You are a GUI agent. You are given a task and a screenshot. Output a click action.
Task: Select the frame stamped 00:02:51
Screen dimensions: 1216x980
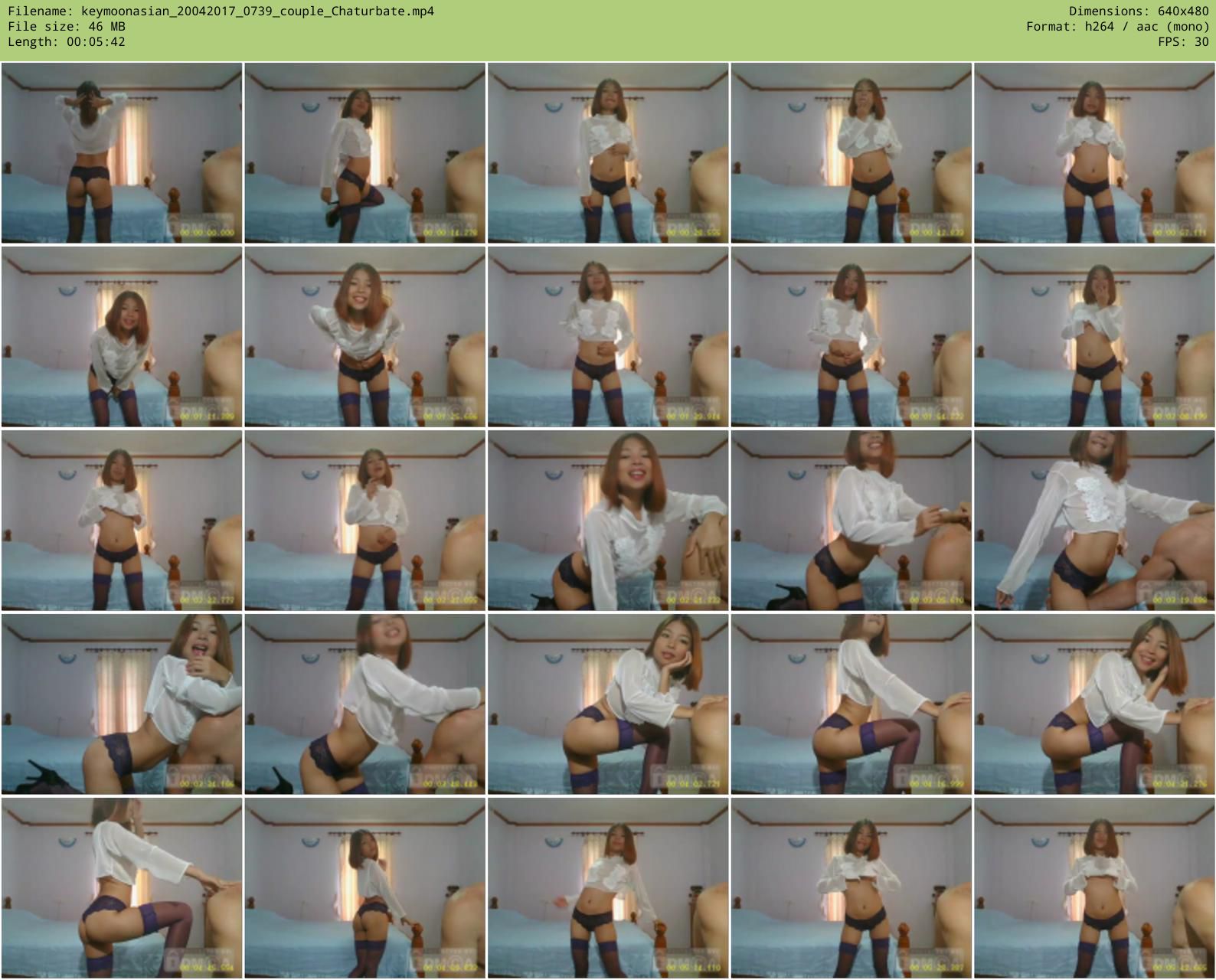click(608, 521)
